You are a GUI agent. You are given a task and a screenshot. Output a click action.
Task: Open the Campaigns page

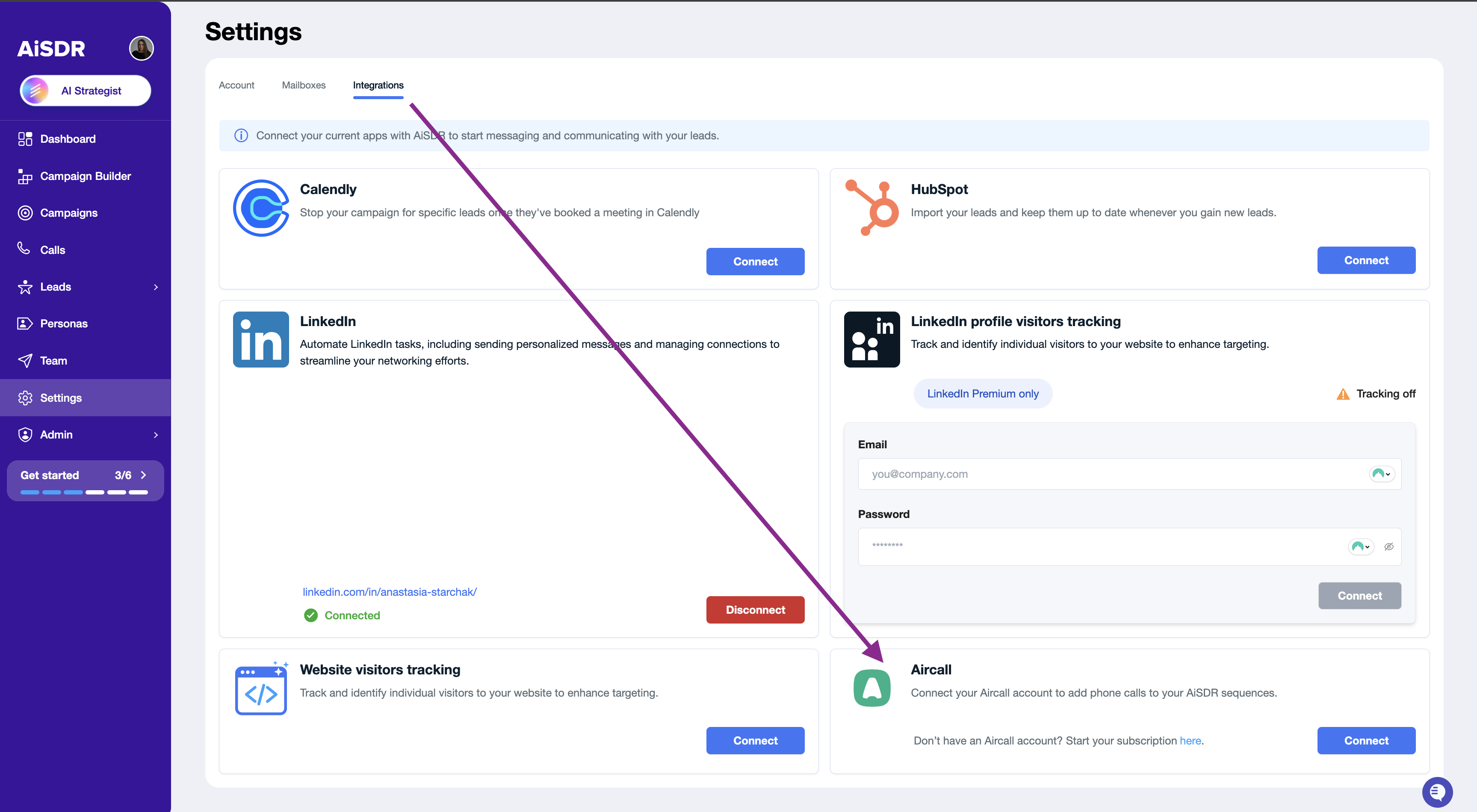click(x=86, y=212)
